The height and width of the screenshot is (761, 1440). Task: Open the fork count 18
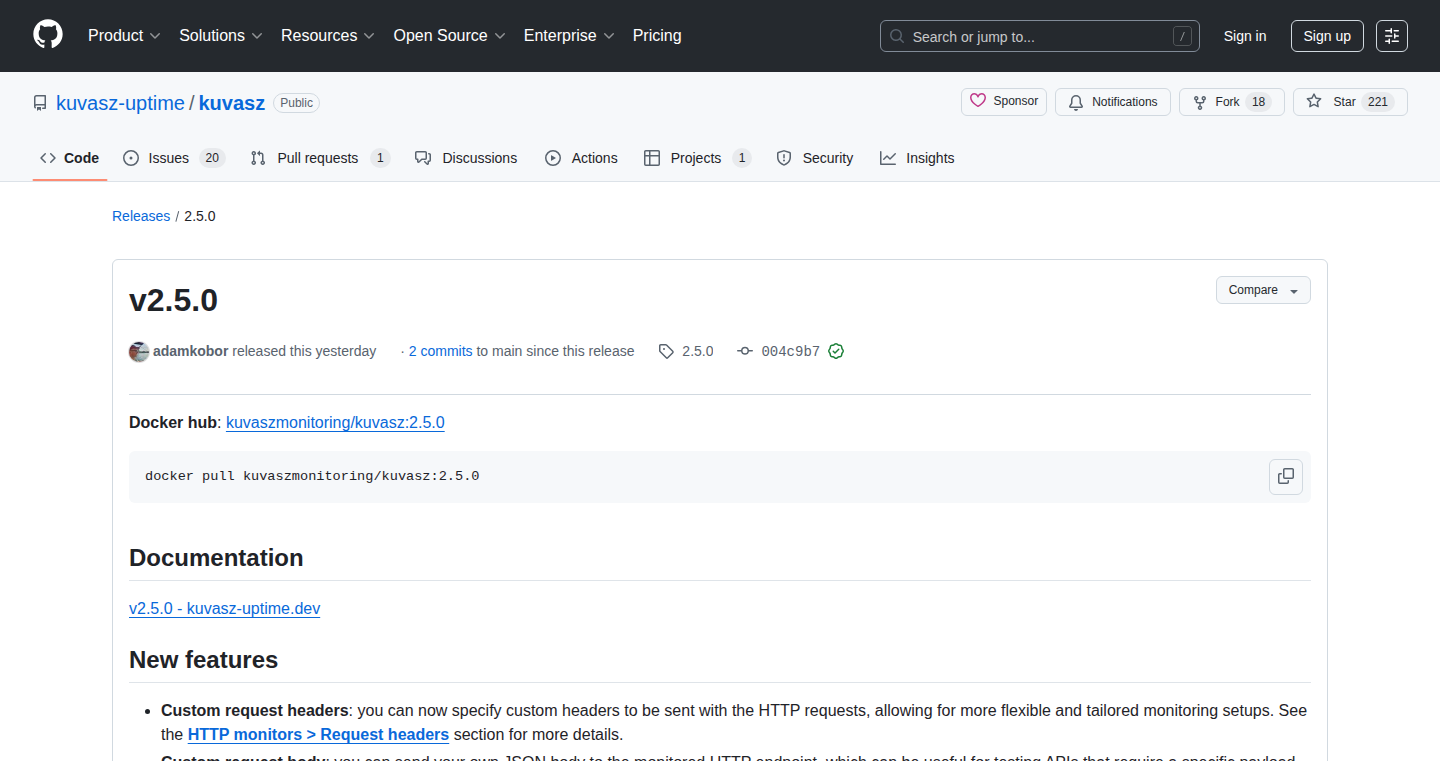(1259, 102)
